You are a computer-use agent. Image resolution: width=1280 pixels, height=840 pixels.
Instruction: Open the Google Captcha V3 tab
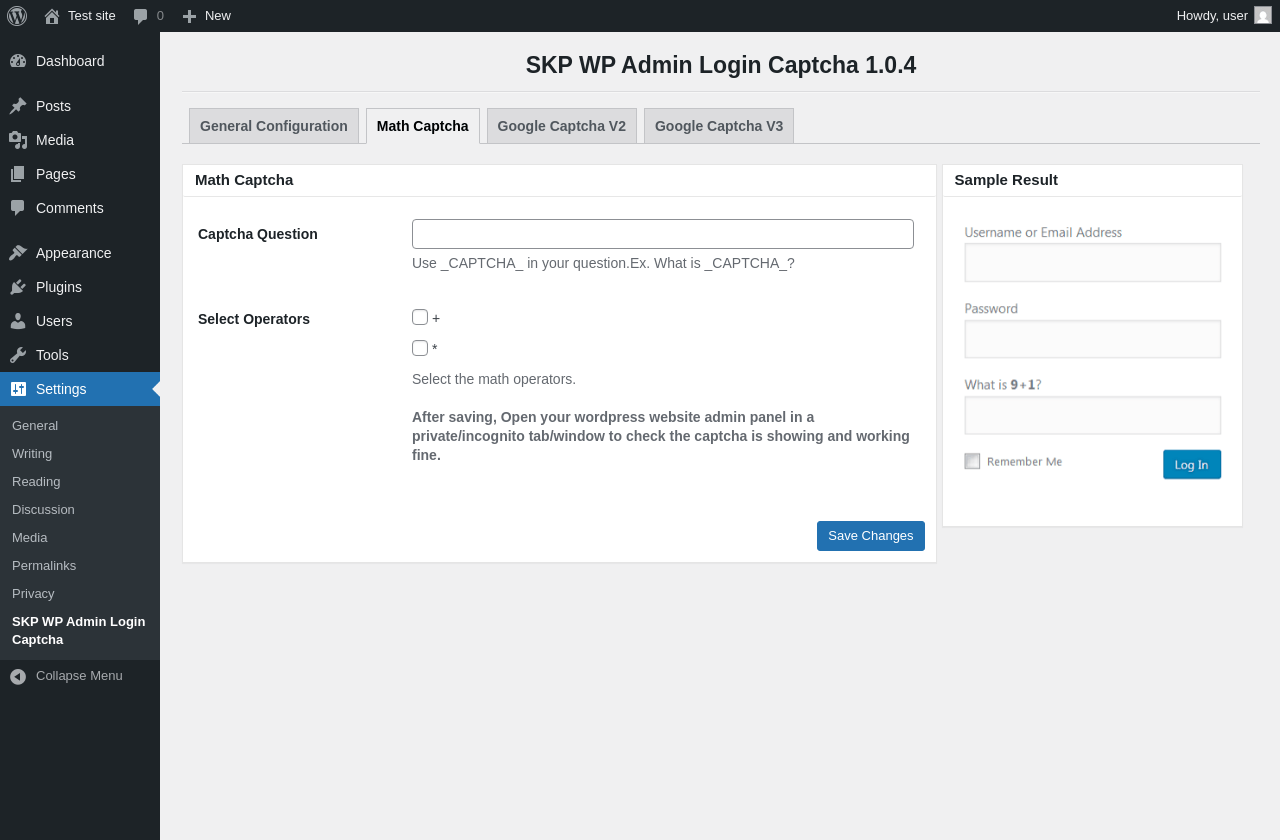click(x=719, y=126)
